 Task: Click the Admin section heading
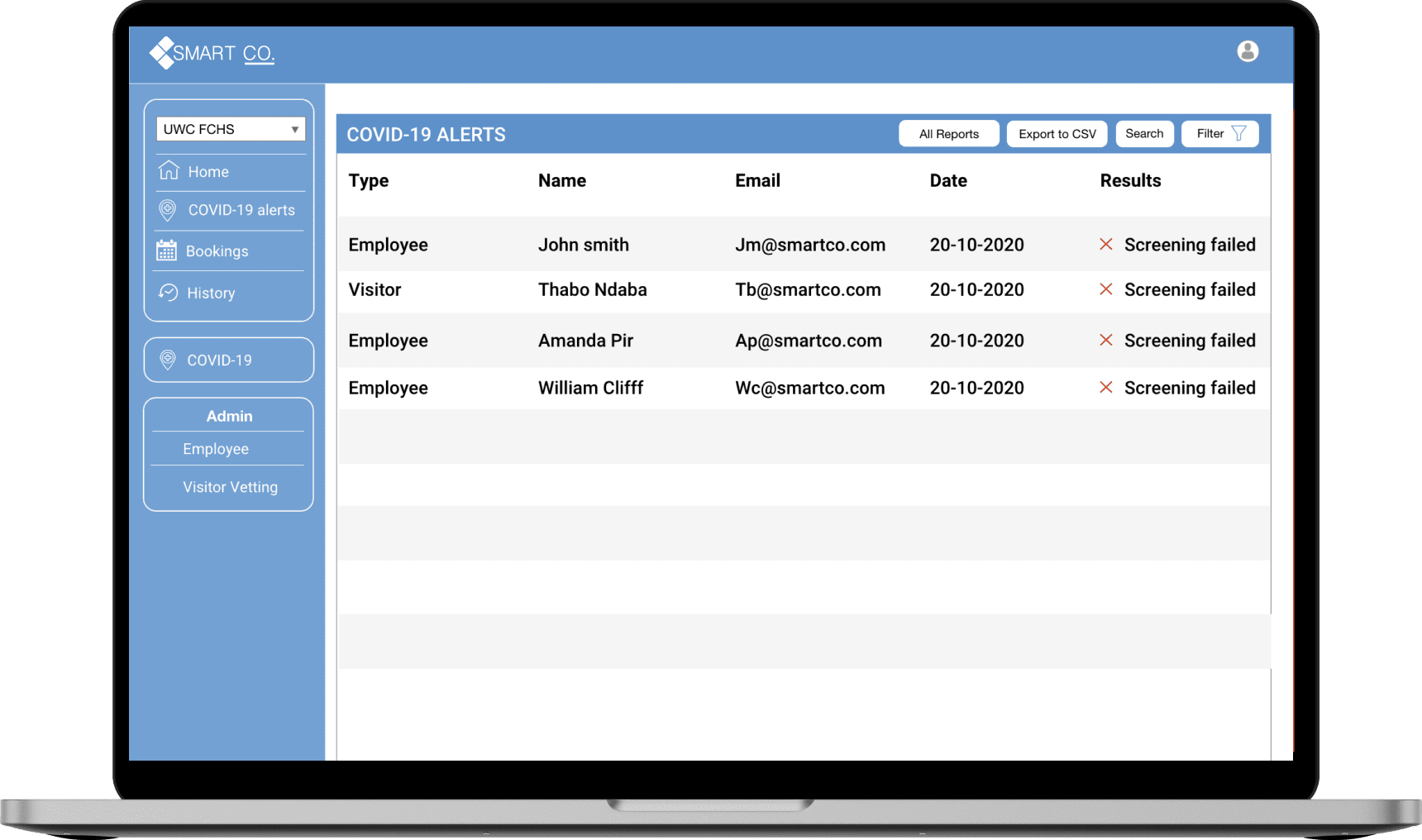coord(229,416)
